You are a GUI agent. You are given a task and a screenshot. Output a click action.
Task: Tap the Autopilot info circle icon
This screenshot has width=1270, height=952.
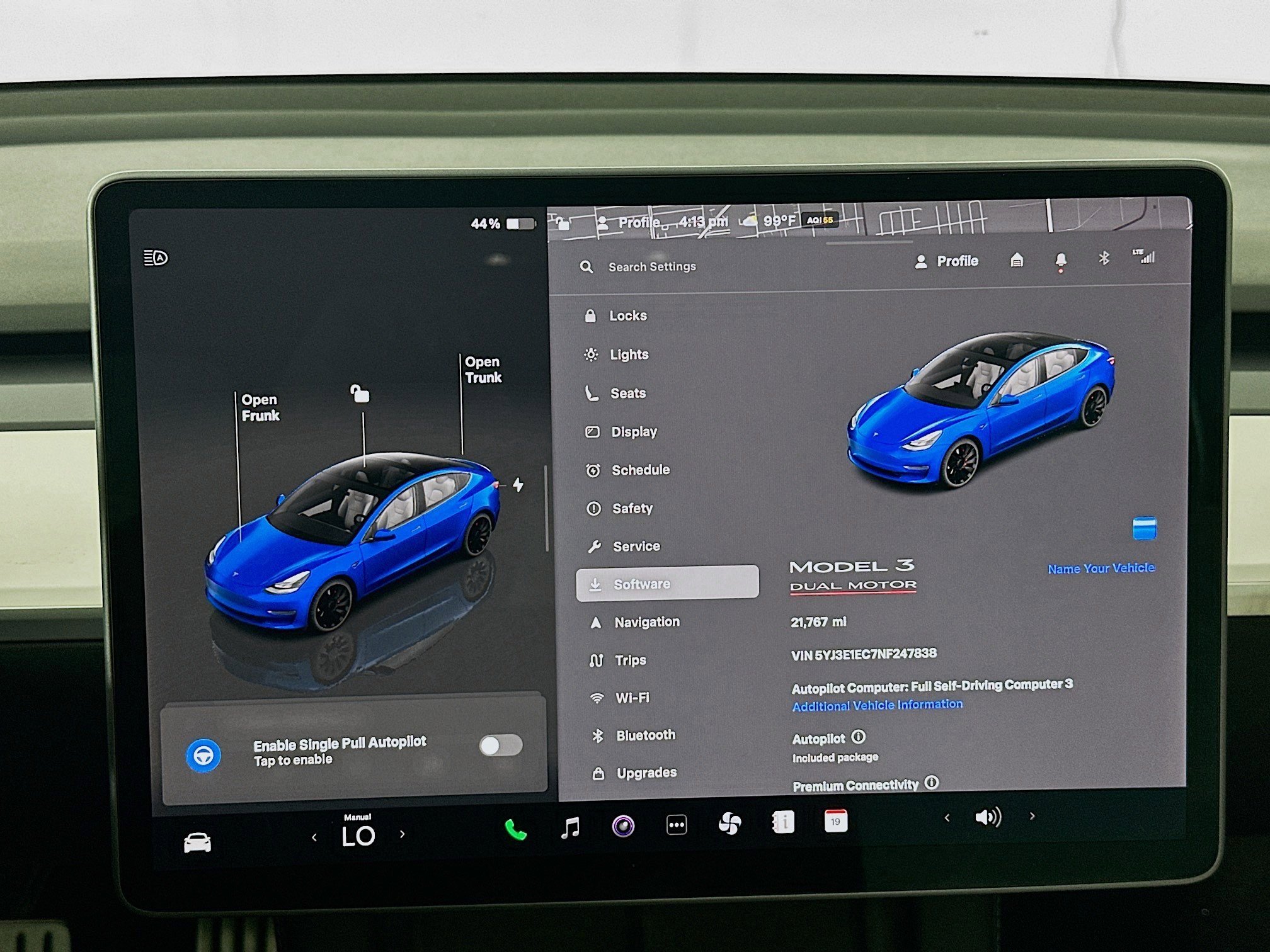[x=859, y=737]
